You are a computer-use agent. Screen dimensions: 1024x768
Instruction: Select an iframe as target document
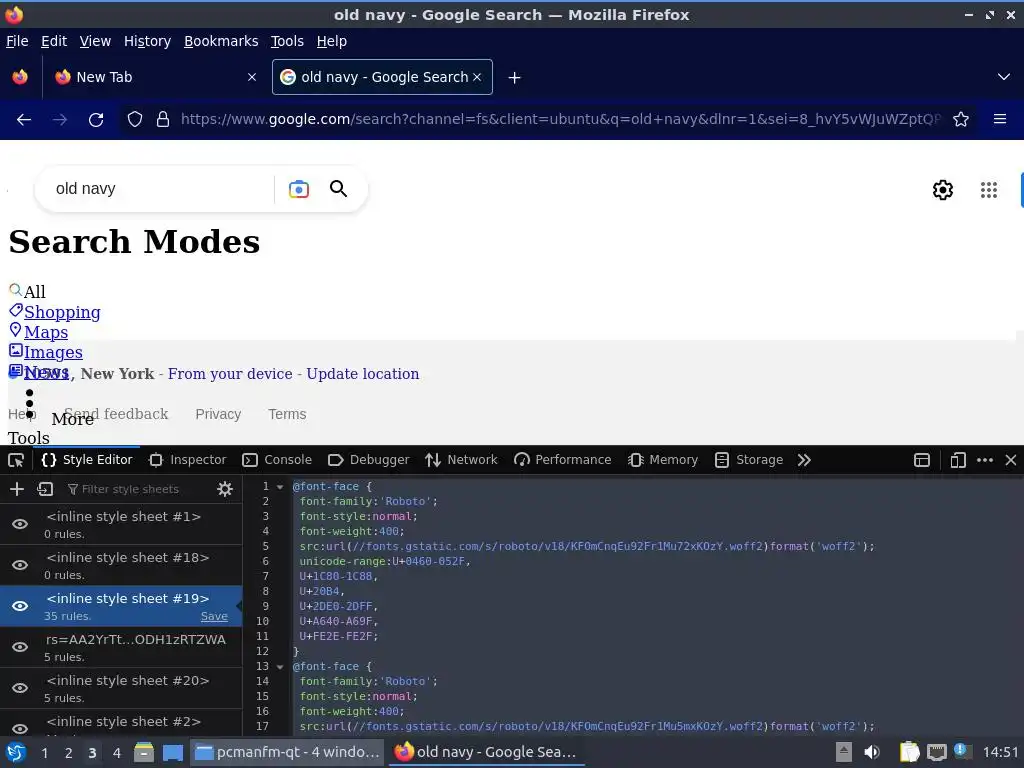tap(922, 460)
